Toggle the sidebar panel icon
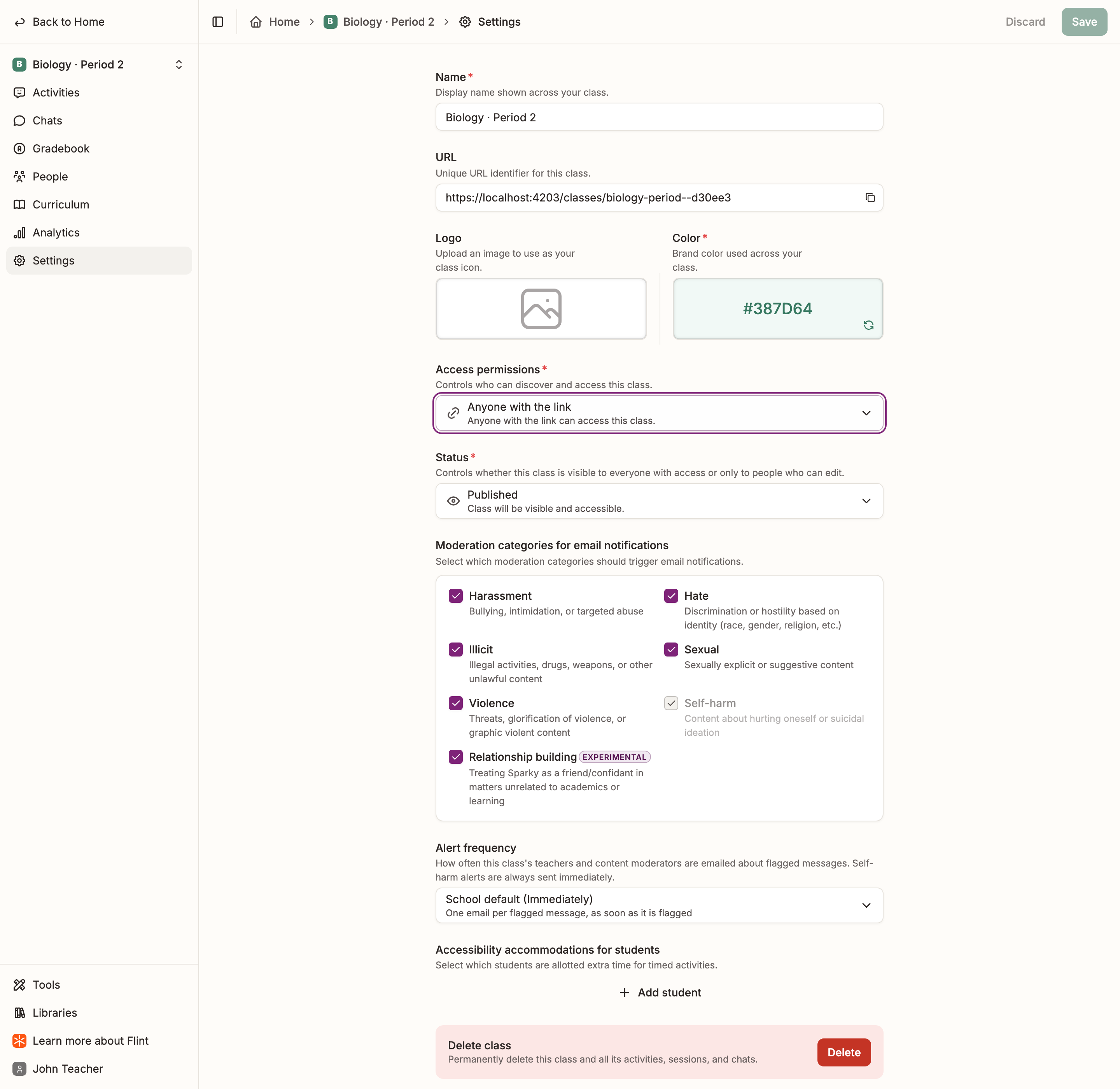The height and width of the screenshot is (1089, 1120). 217,22
